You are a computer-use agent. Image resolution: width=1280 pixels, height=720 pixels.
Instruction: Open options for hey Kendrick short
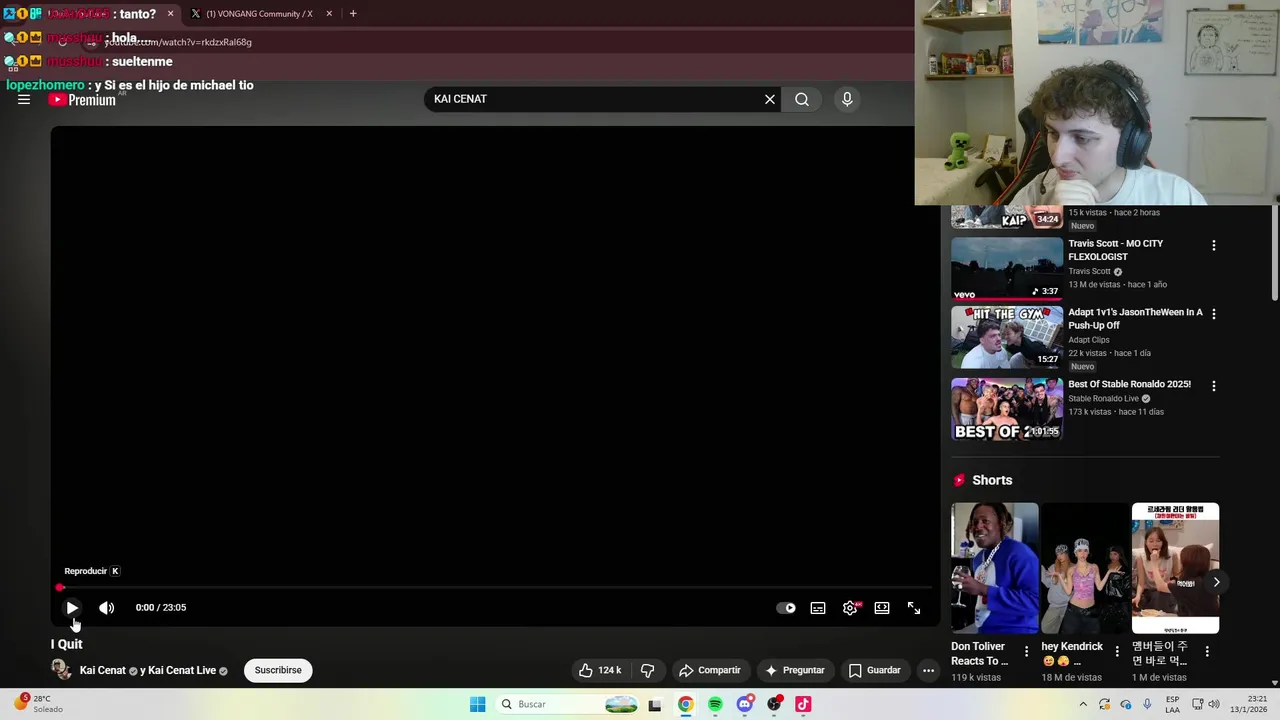1117,651
